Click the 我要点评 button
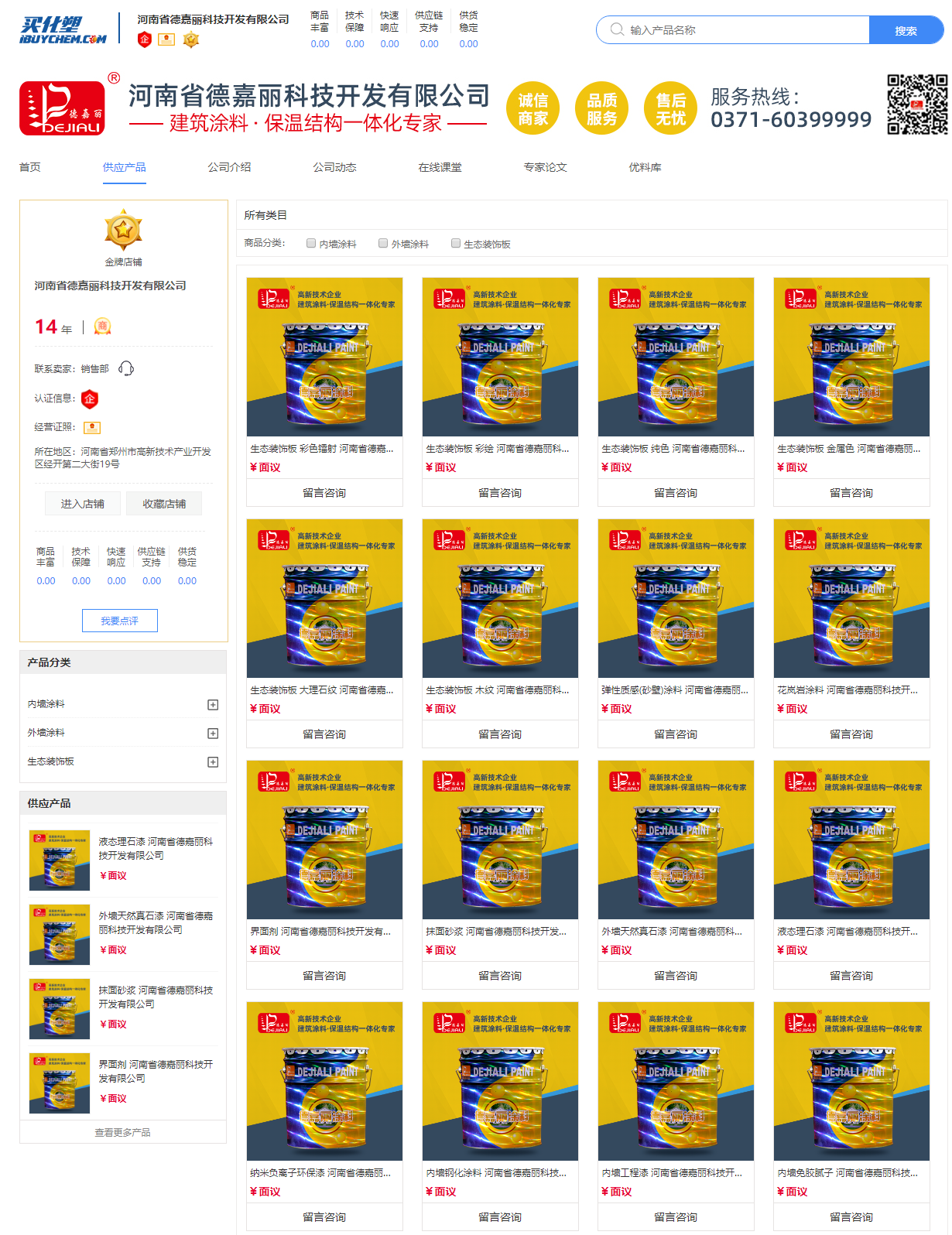 tap(120, 621)
